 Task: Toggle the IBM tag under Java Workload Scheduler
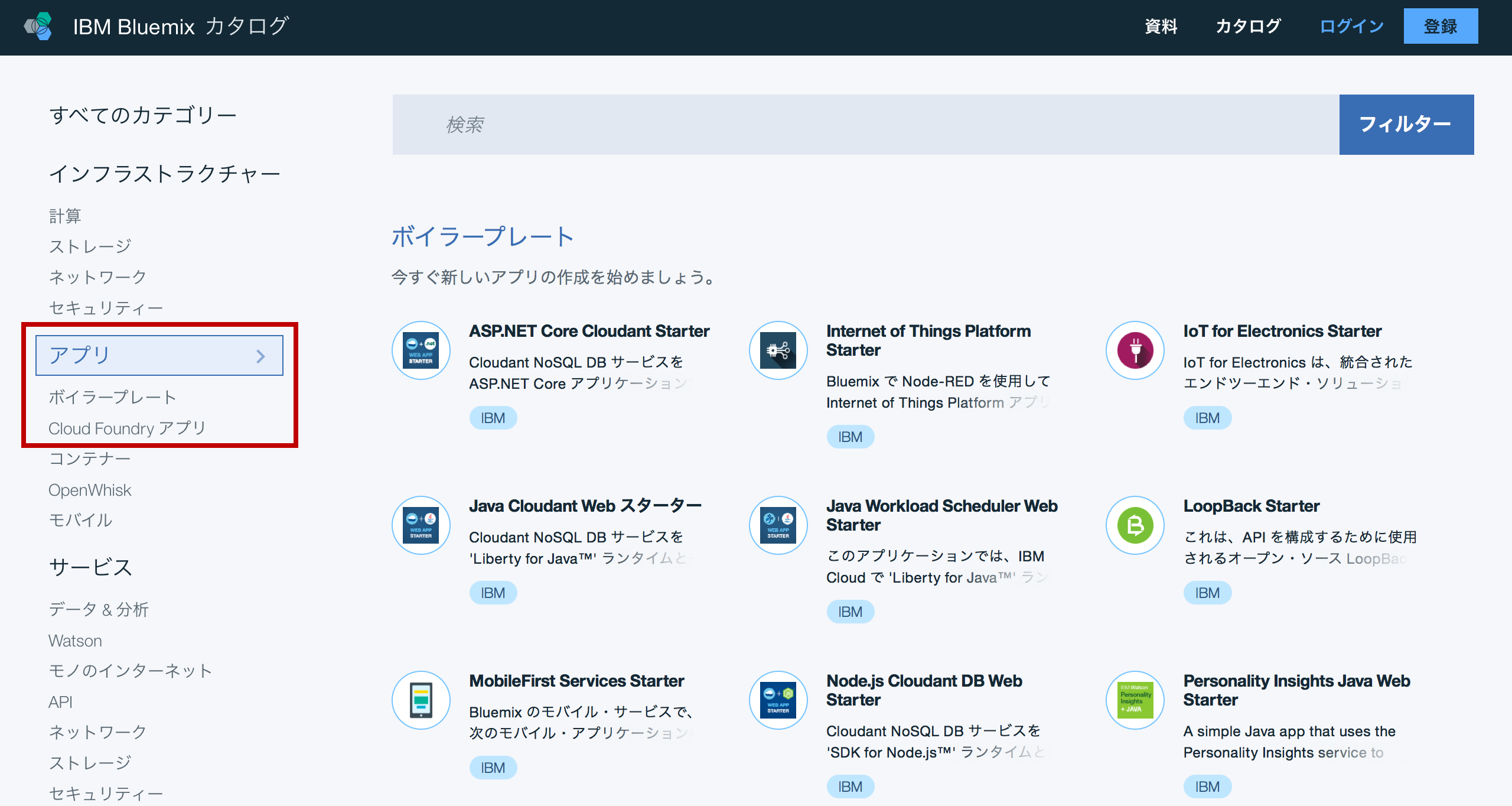click(x=850, y=612)
